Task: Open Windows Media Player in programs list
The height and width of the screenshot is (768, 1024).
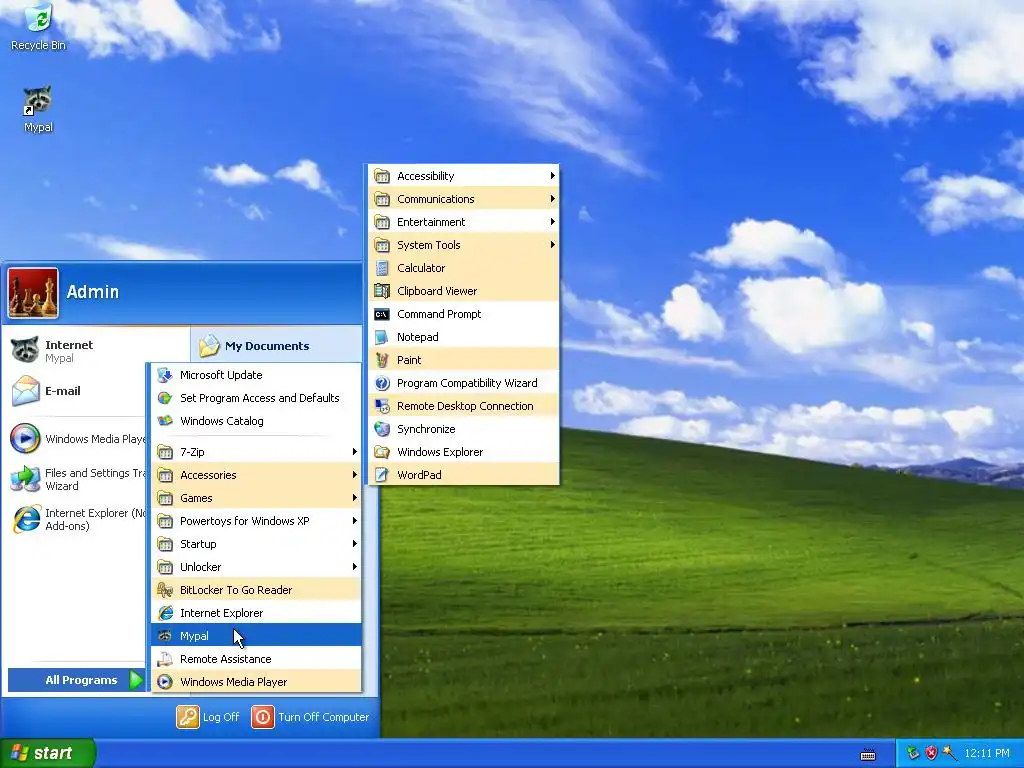Action: pyautogui.click(x=256, y=682)
